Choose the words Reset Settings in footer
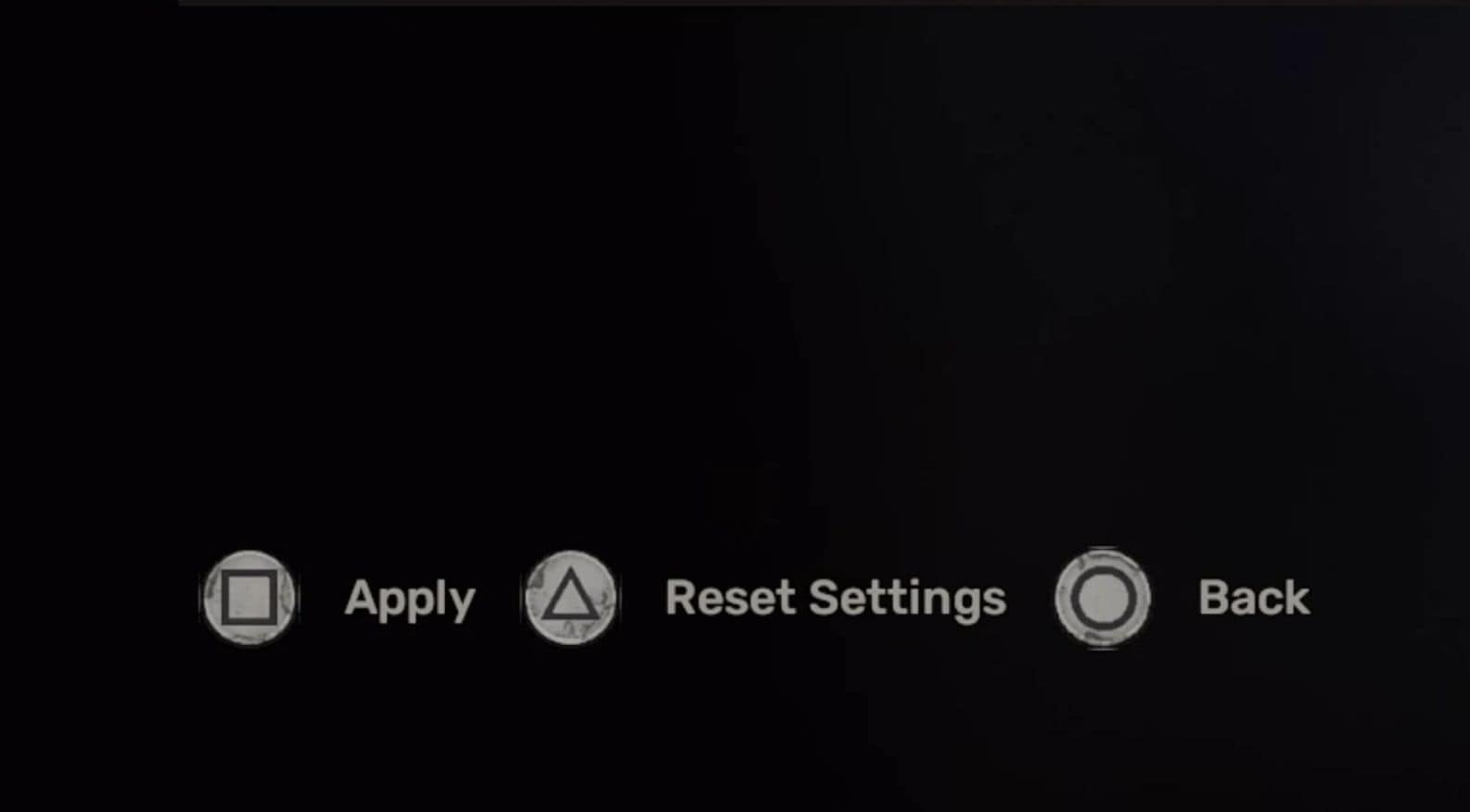This screenshot has height=812, width=1470. 836,599
